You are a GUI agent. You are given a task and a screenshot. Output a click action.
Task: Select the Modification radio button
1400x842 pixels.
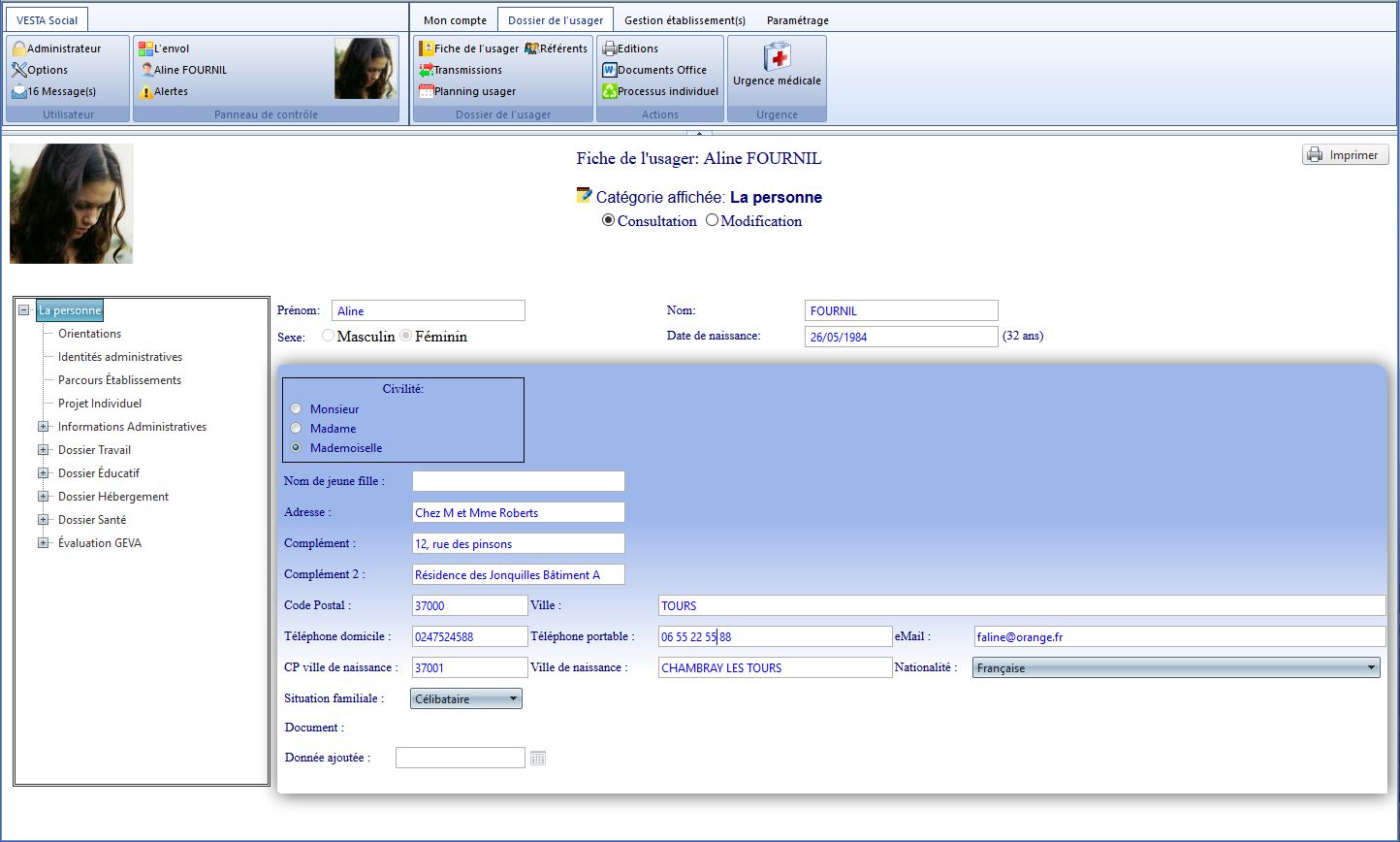click(x=712, y=220)
